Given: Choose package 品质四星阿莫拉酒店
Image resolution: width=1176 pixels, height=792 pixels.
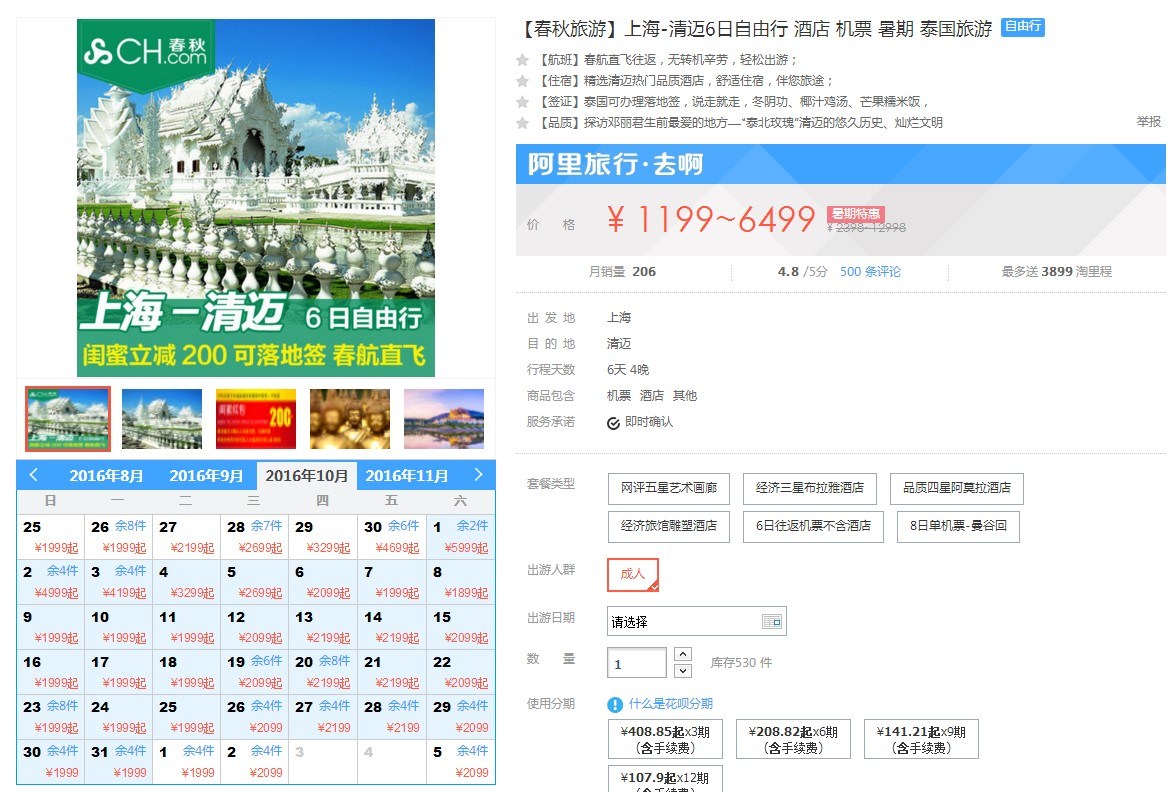Looking at the screenshot, I should click(956, 488).
